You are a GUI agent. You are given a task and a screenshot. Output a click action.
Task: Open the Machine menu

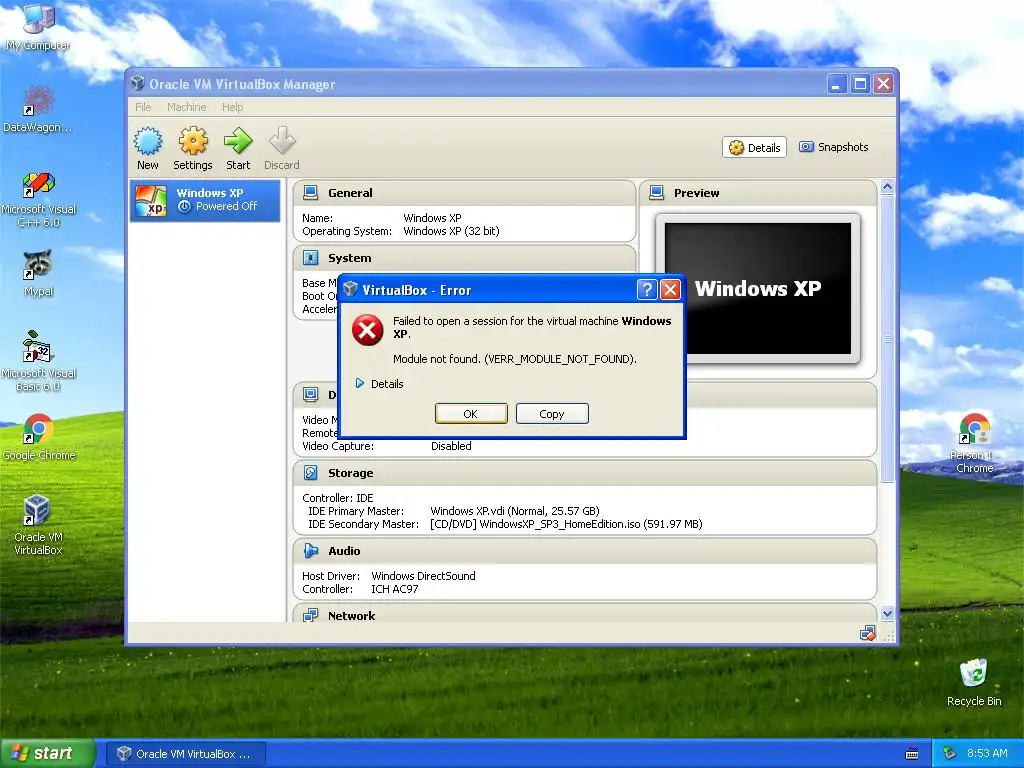[x=187, y=107]
